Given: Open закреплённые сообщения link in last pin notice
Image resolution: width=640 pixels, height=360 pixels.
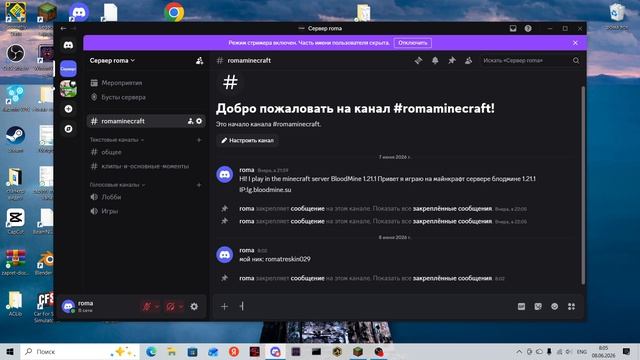Looking at the screenshot, I should coord(452,278).
